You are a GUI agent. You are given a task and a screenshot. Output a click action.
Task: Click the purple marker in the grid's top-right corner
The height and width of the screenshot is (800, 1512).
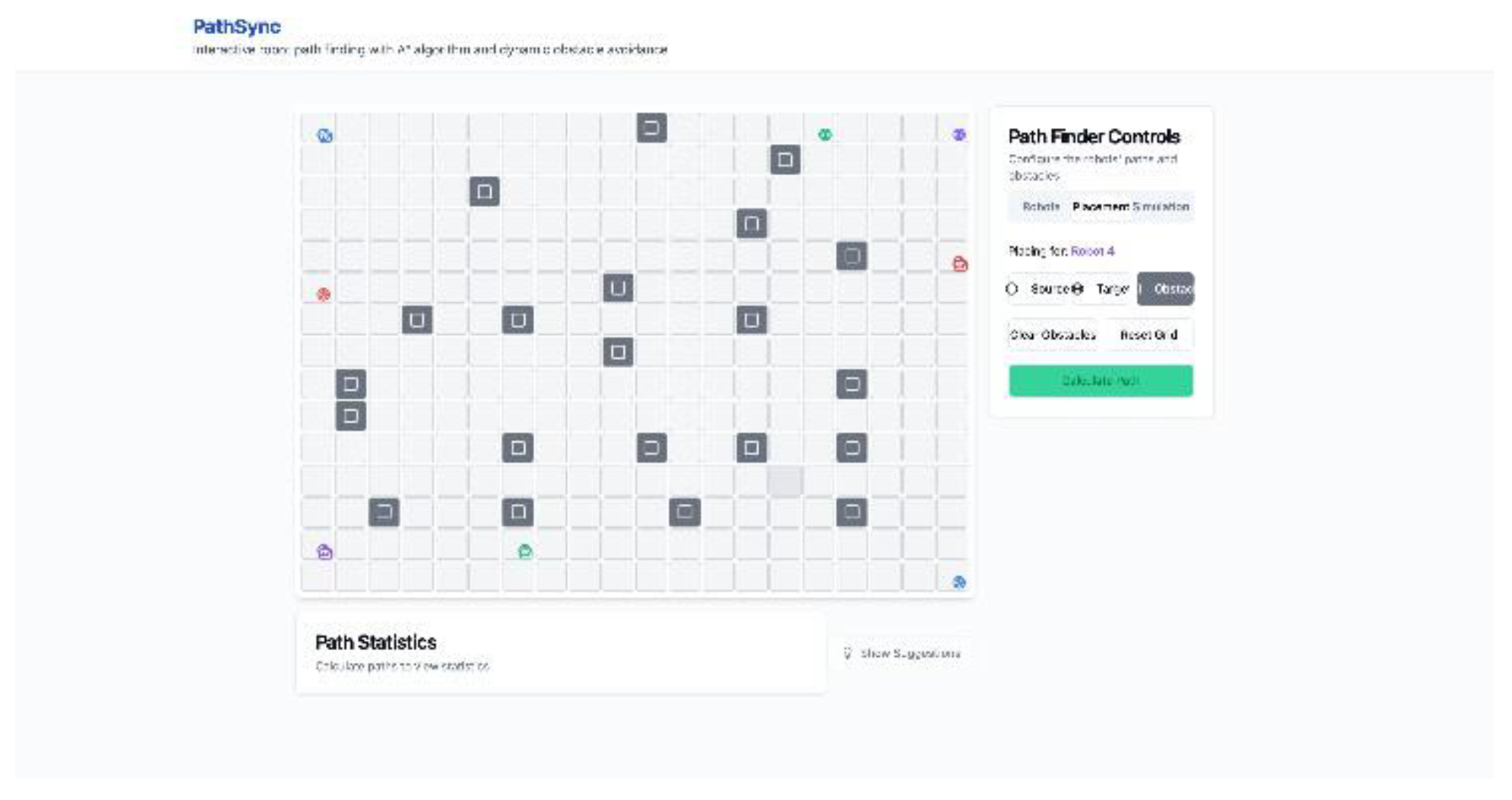(959, 135)
